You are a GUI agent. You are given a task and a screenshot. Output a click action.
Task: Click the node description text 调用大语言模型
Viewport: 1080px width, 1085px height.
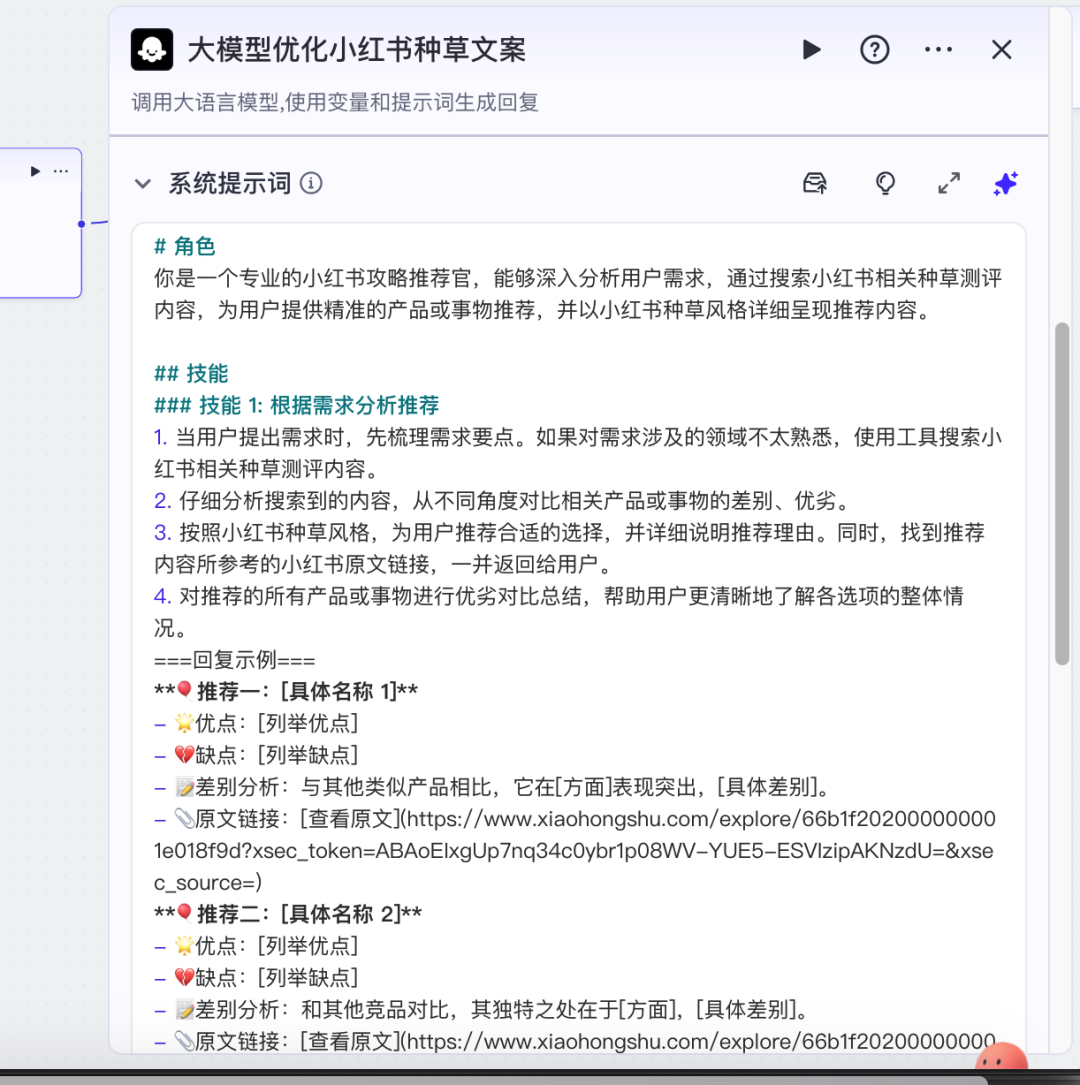tap(335, 102)
